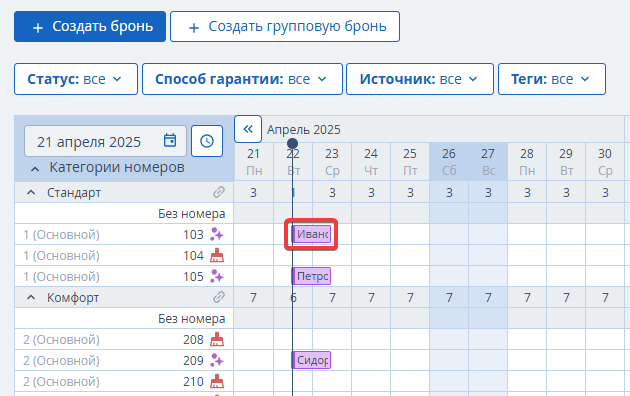
Task: Select date column 27 Вс
Action: coord(488,162)
